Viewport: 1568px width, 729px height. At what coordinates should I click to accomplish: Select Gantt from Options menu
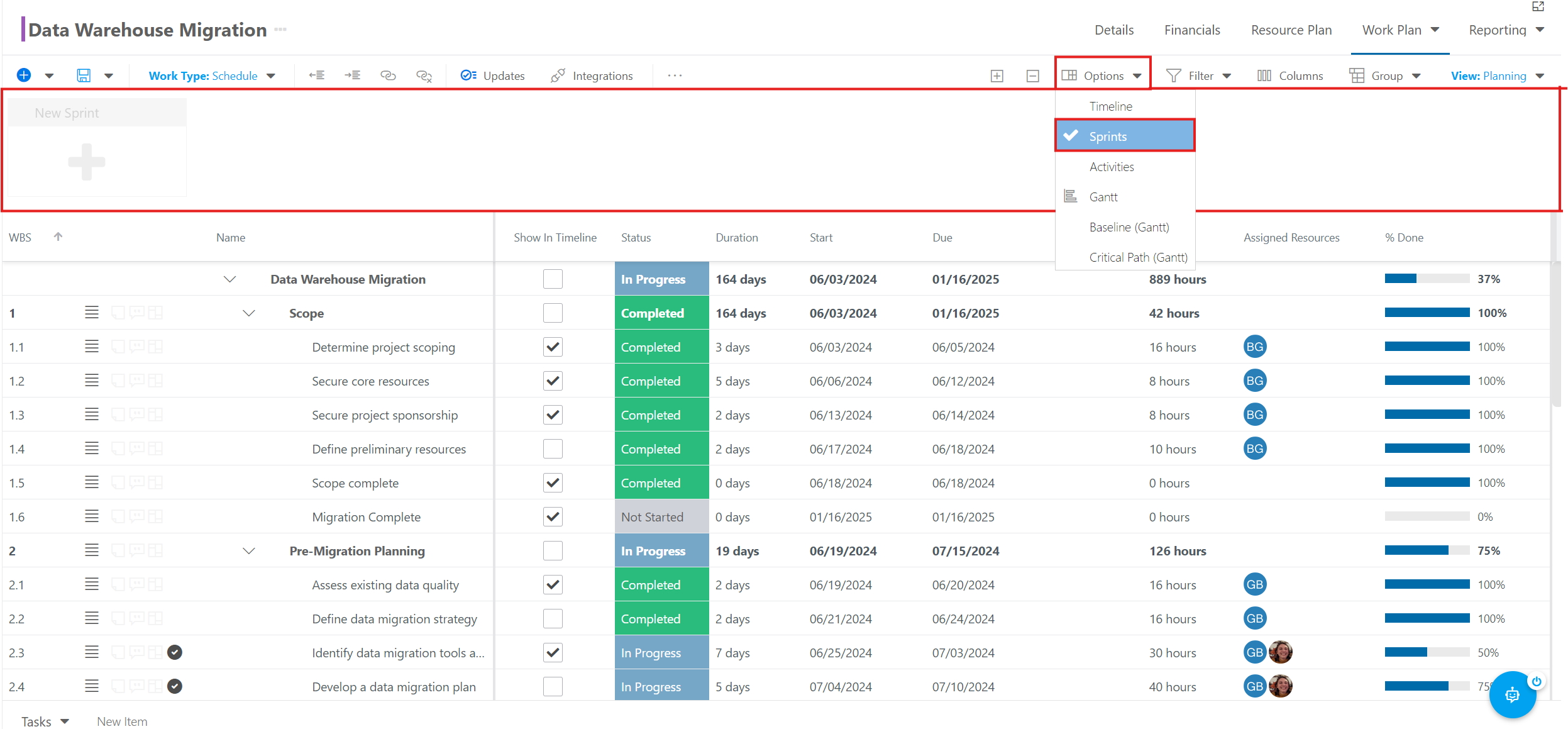click(1103, 197)
